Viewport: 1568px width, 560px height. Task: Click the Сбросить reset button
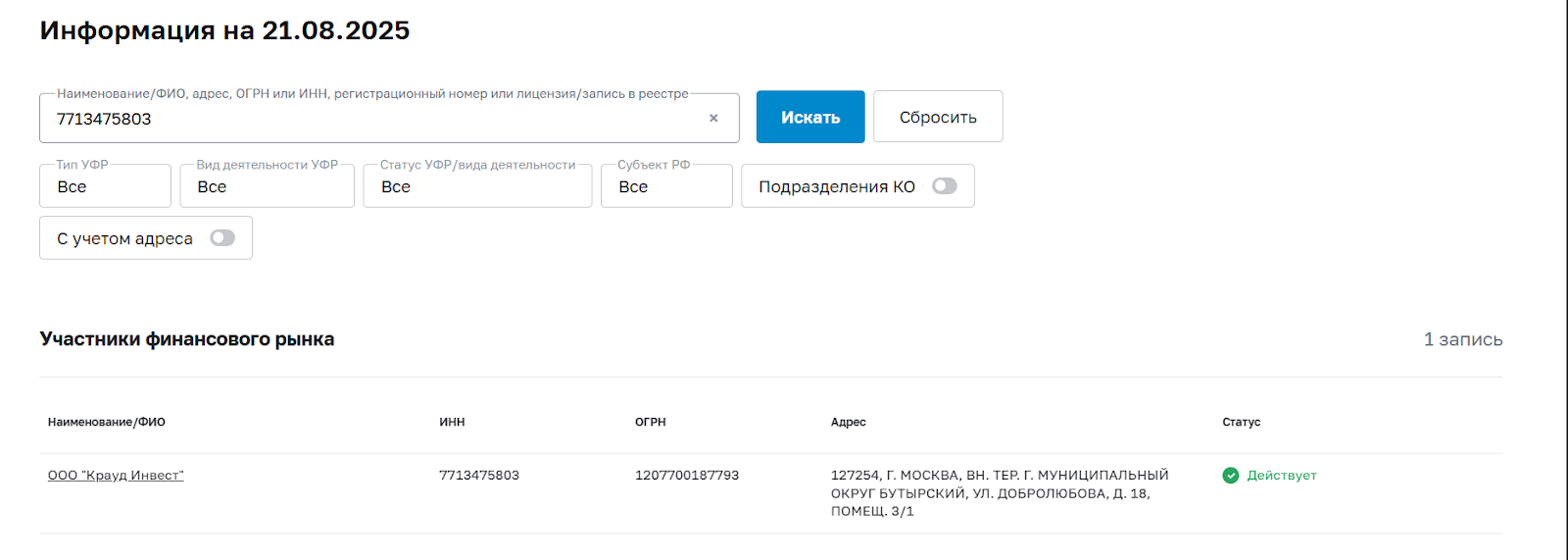click(938, 118)
